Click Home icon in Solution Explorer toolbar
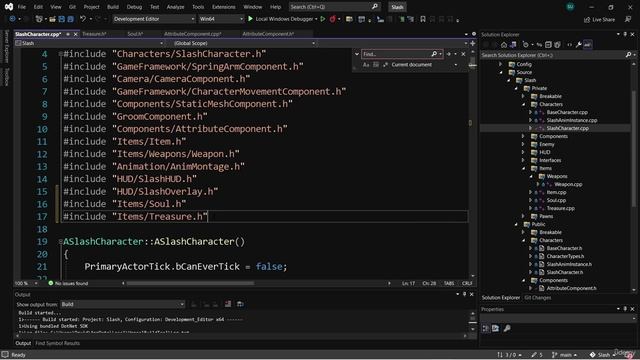Image resolution: width=640 pixels, height=360 pixels. [x=504, y=44]
